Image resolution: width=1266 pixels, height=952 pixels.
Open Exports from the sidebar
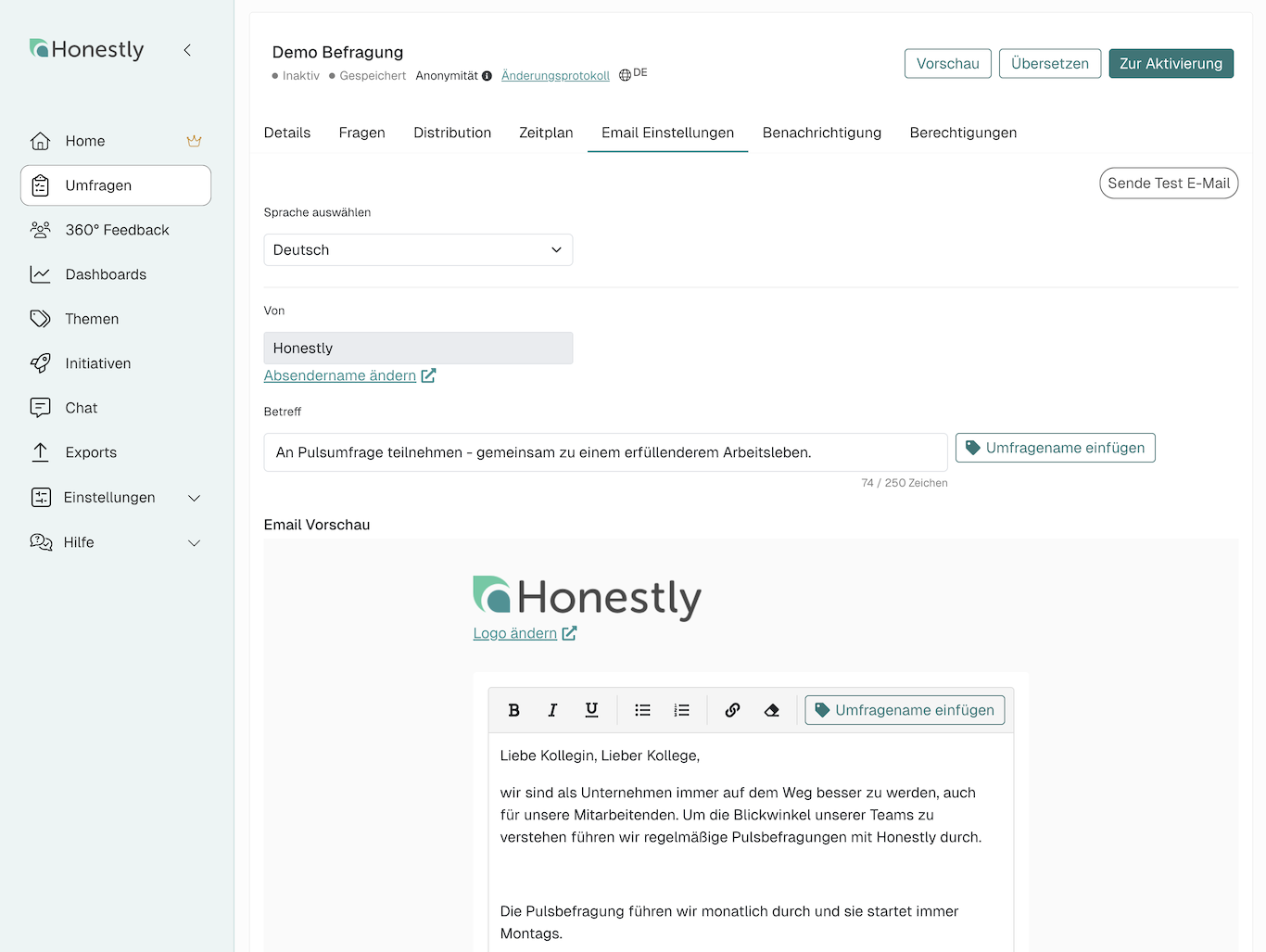pos(88,452)
